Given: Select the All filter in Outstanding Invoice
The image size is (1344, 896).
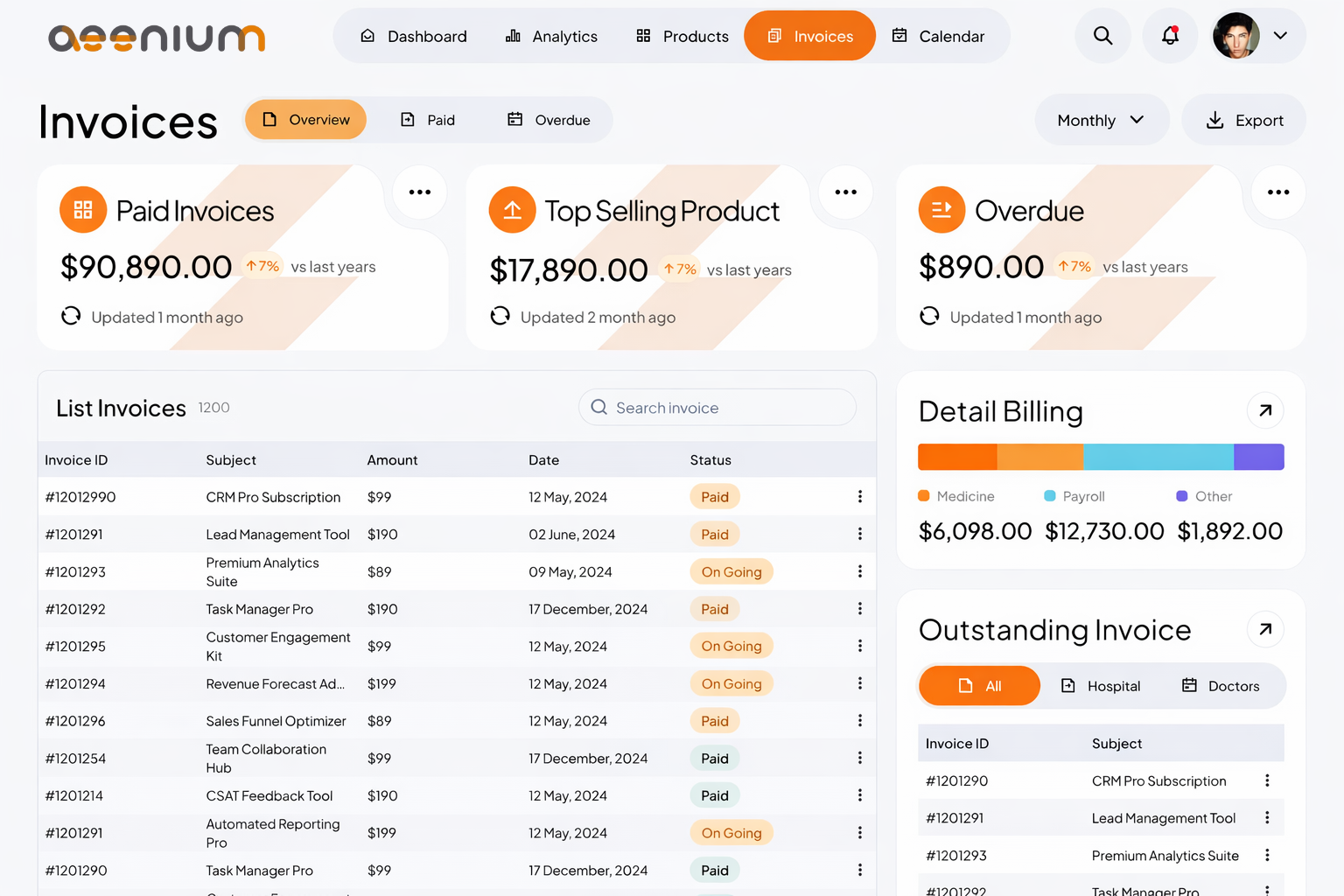Looking at the screenshot, I should point(979,686).
